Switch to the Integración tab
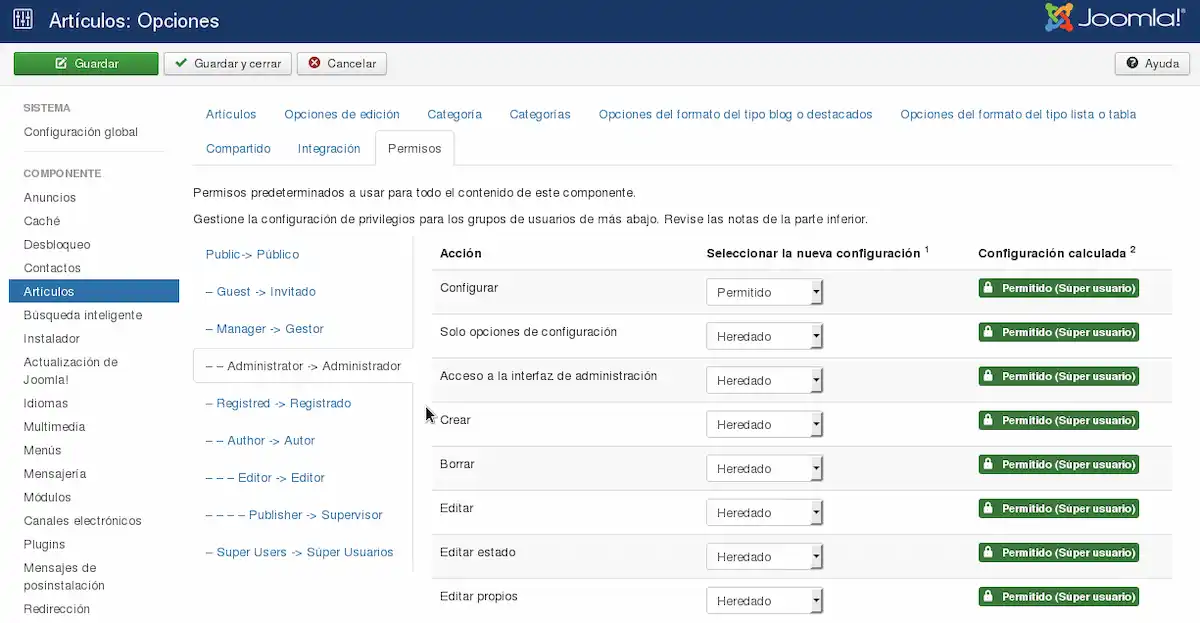The image size is (1200, 623). [x=329, y=148]
